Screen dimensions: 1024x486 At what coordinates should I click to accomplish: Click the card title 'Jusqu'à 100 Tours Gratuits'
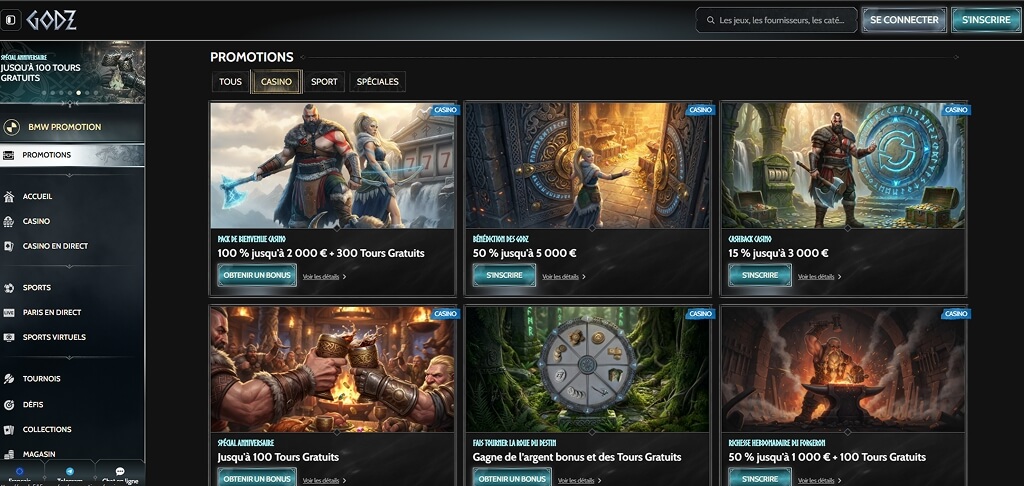tap(278, 457)
